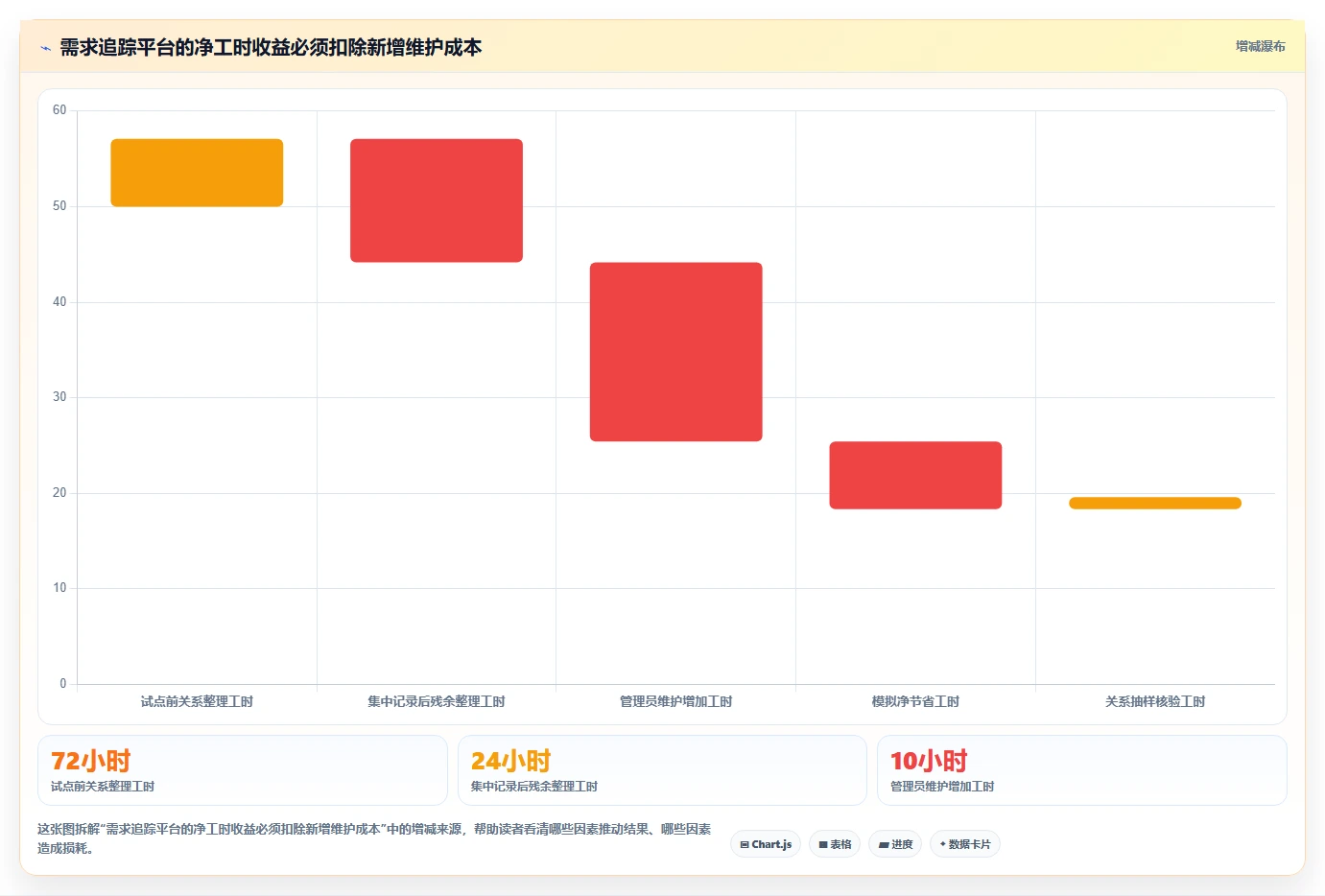This screenshot has height=896, width=1325.
Task: Click the description paragraph starting 这张图拆解
Action: pos(374,838)
